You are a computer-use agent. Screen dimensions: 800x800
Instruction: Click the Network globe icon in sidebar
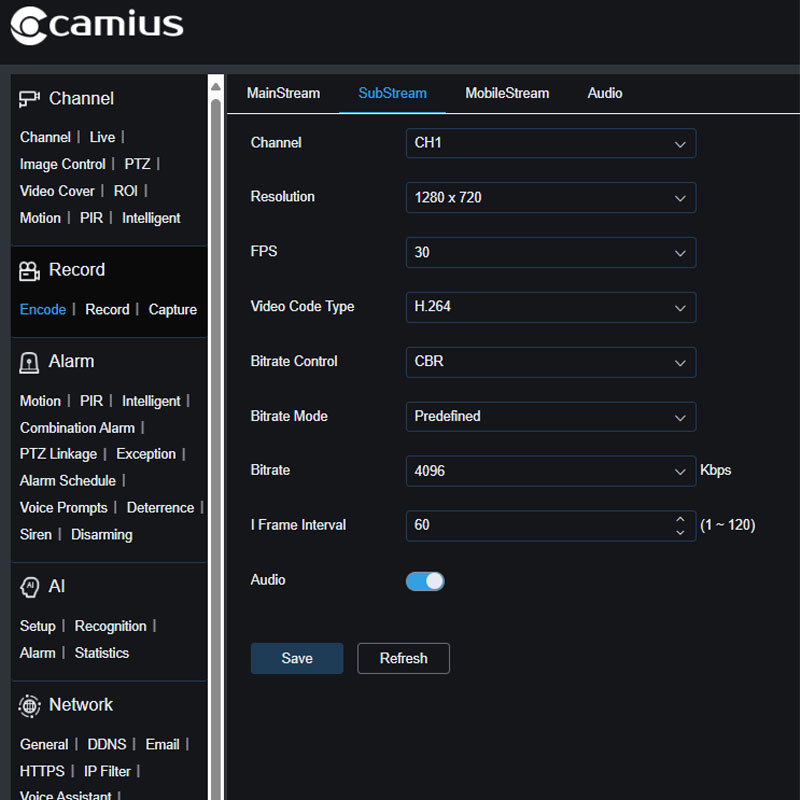[28, 705]
